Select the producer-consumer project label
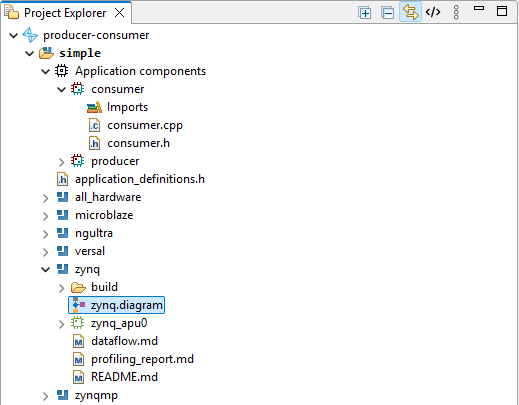This screenshot has width=519, height=405. click(x=96, y=35)
